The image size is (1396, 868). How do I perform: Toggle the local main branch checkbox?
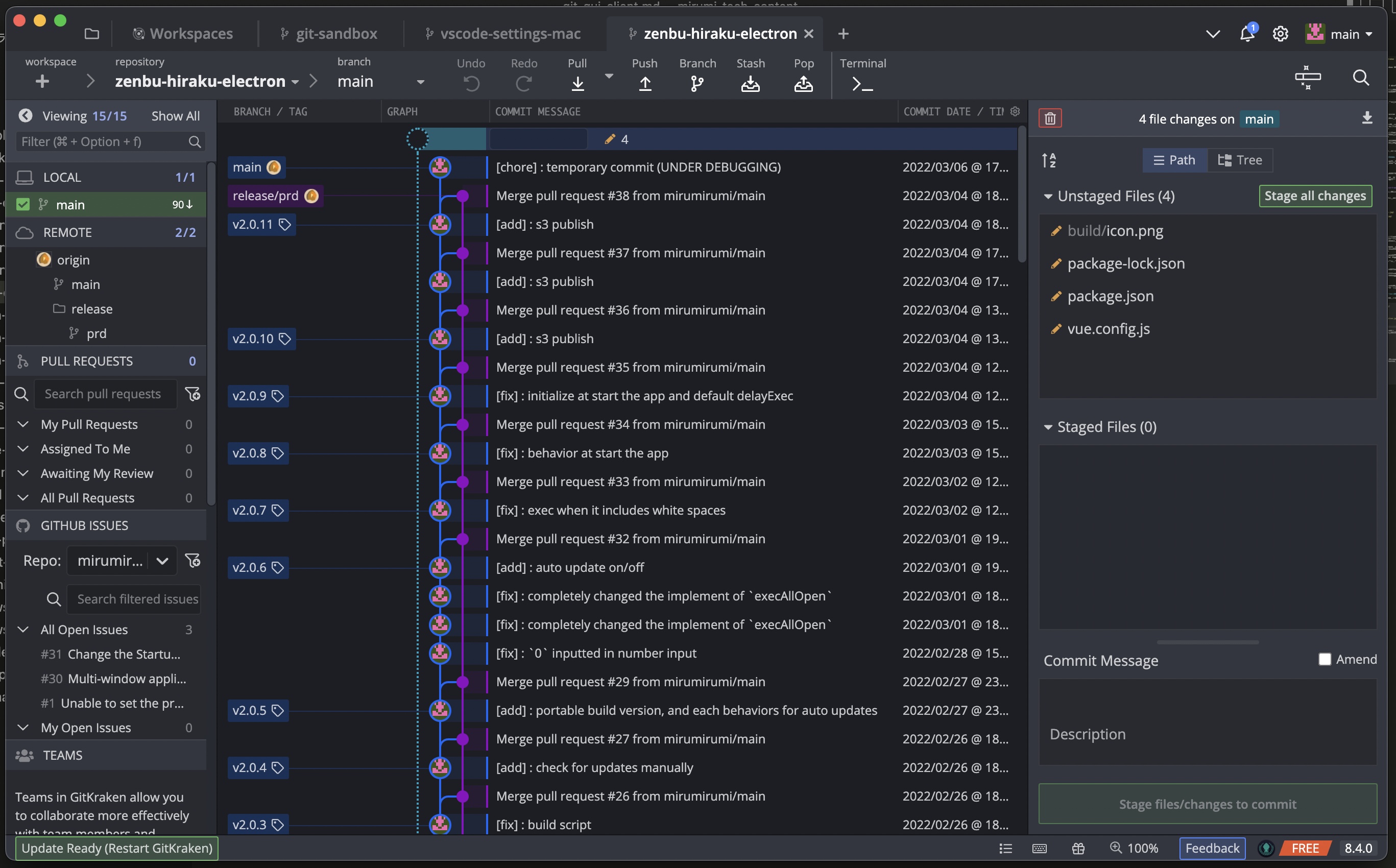tap(23, 204)
